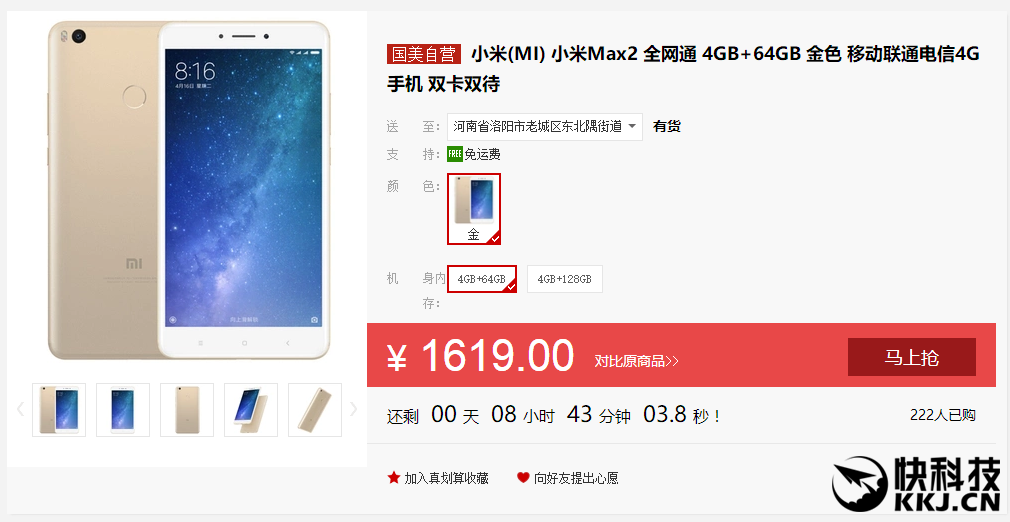Select first thumbnail showing front and back

click(x=59, y=410)
